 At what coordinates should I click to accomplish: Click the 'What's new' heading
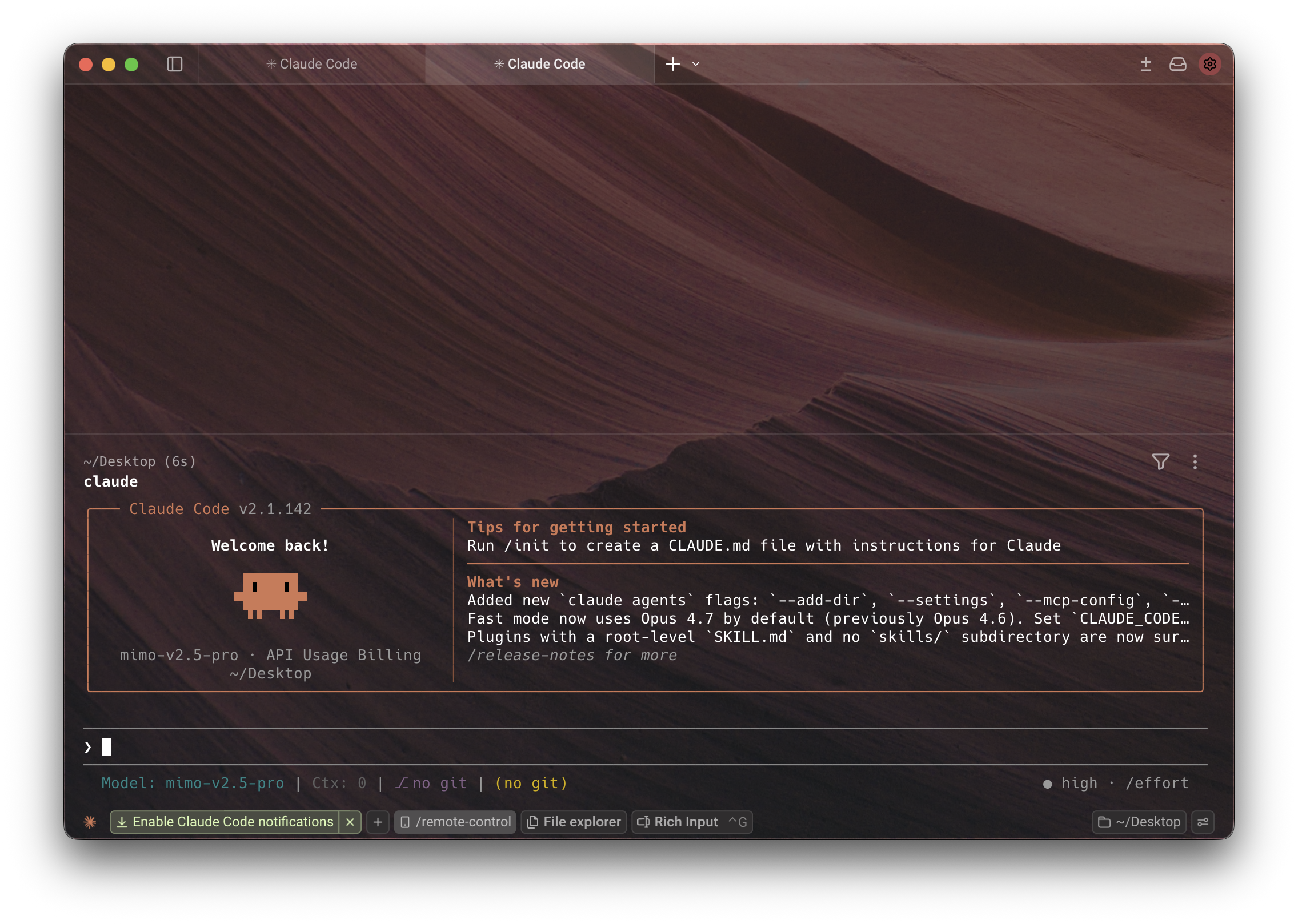point(512,582)
